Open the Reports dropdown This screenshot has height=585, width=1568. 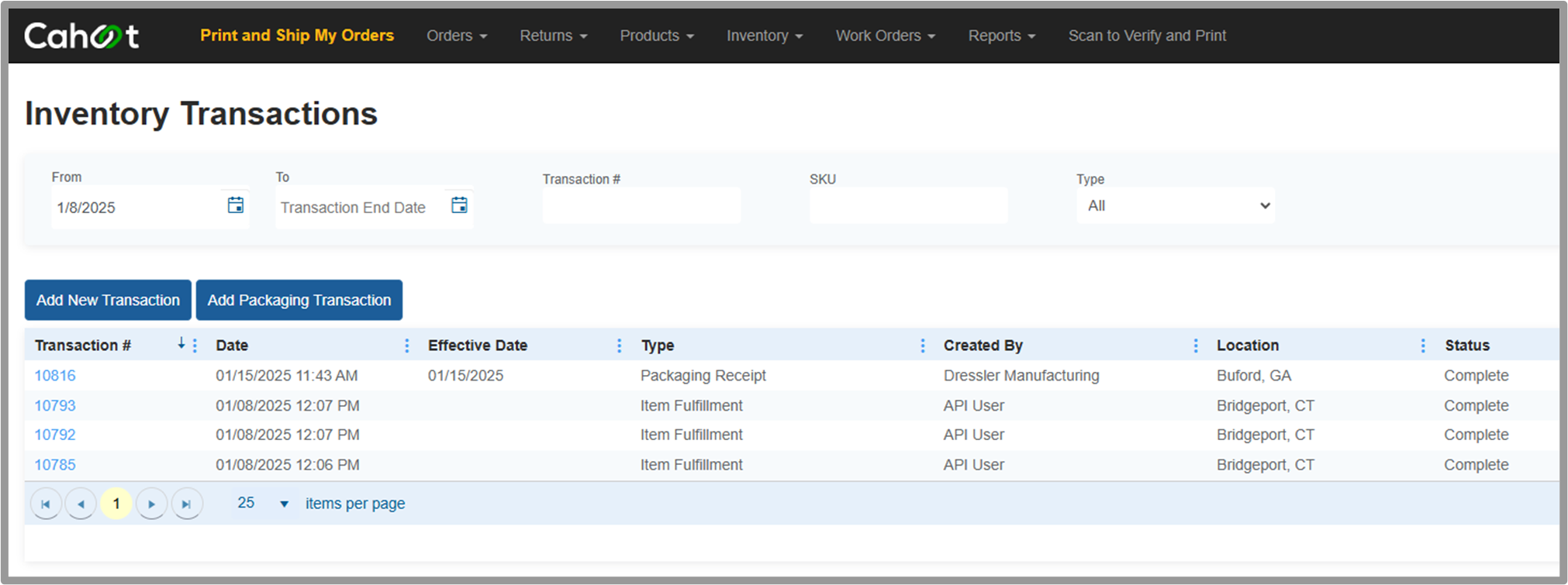1002,36
